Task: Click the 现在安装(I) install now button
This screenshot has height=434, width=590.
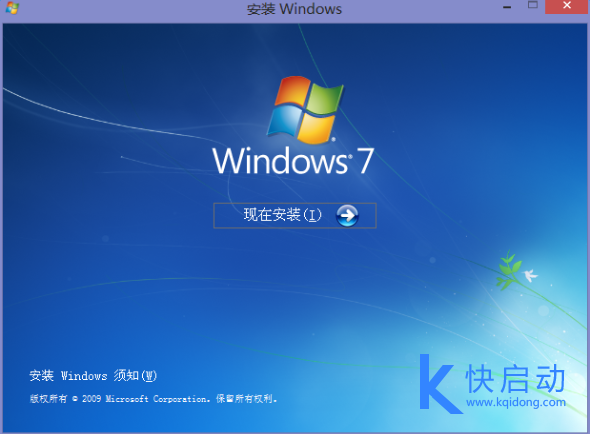Action: 295,216
